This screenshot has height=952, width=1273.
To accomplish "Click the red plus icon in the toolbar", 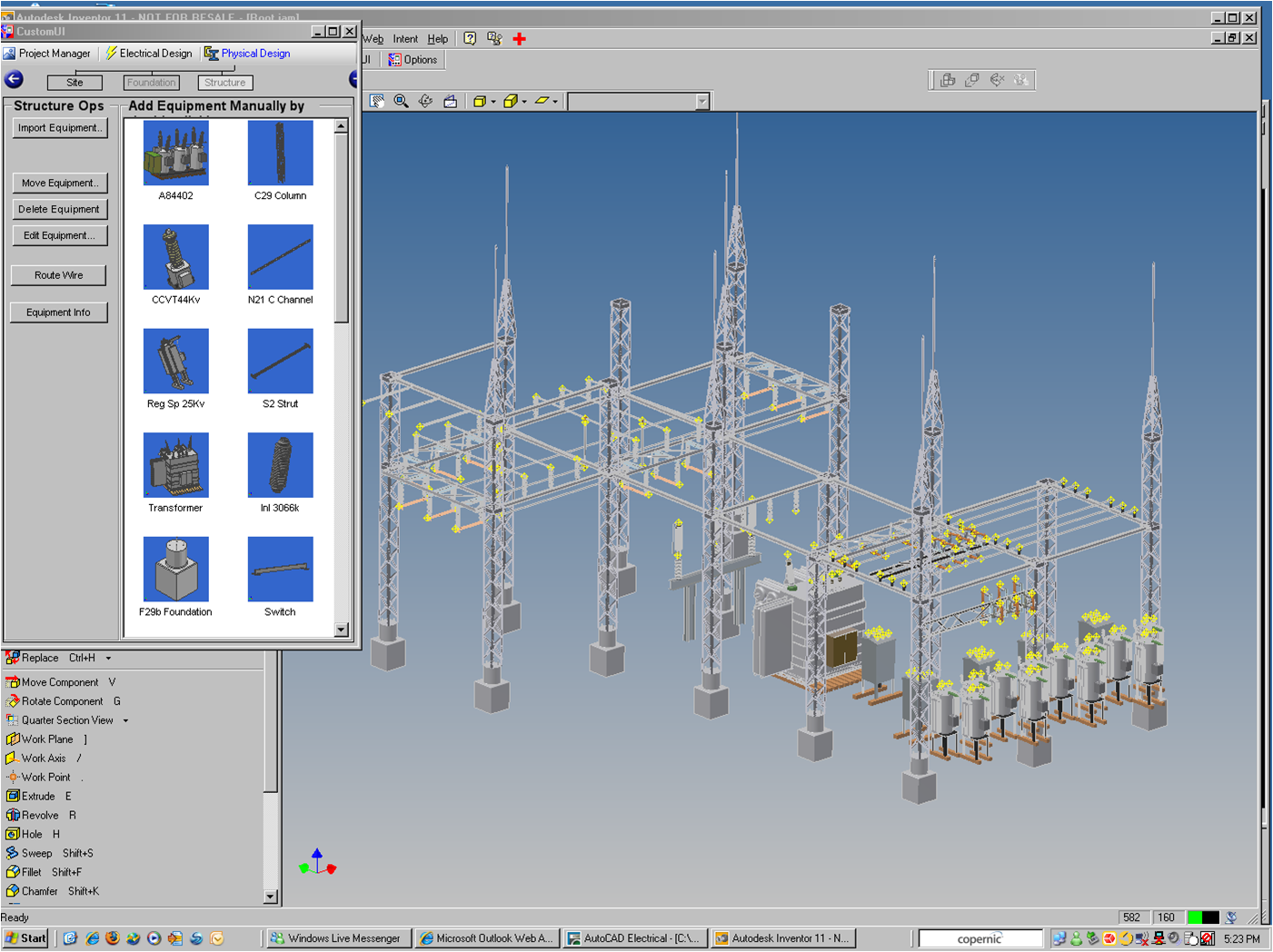I will pyautogui.click(x=520, y=39).
